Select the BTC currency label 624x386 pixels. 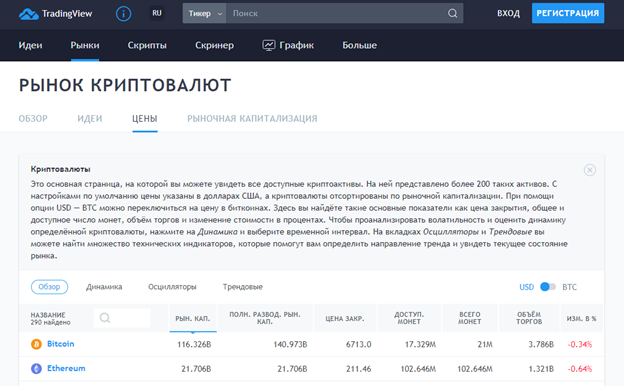click(x=569, y=287)
